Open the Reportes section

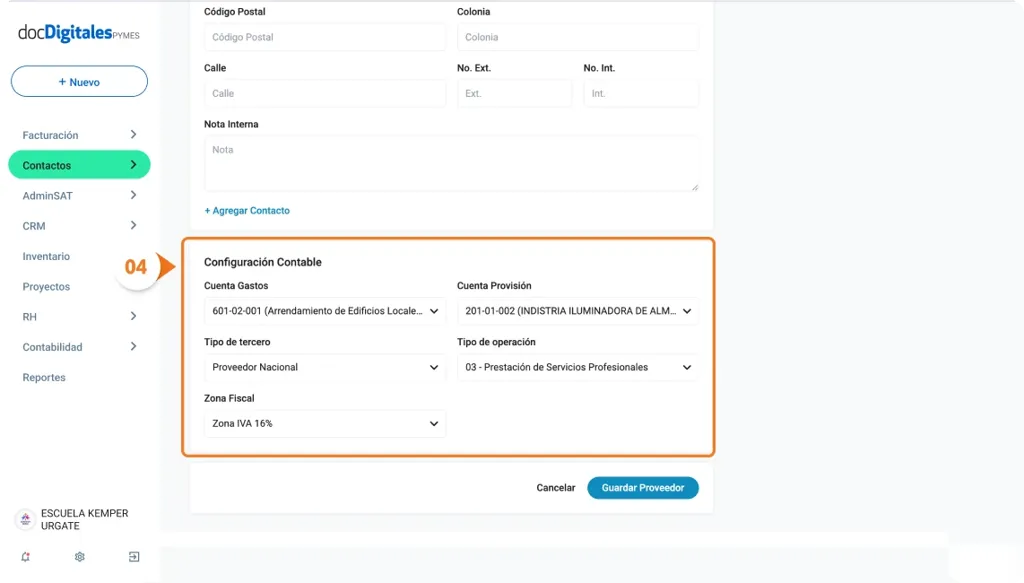pos(44,378)
